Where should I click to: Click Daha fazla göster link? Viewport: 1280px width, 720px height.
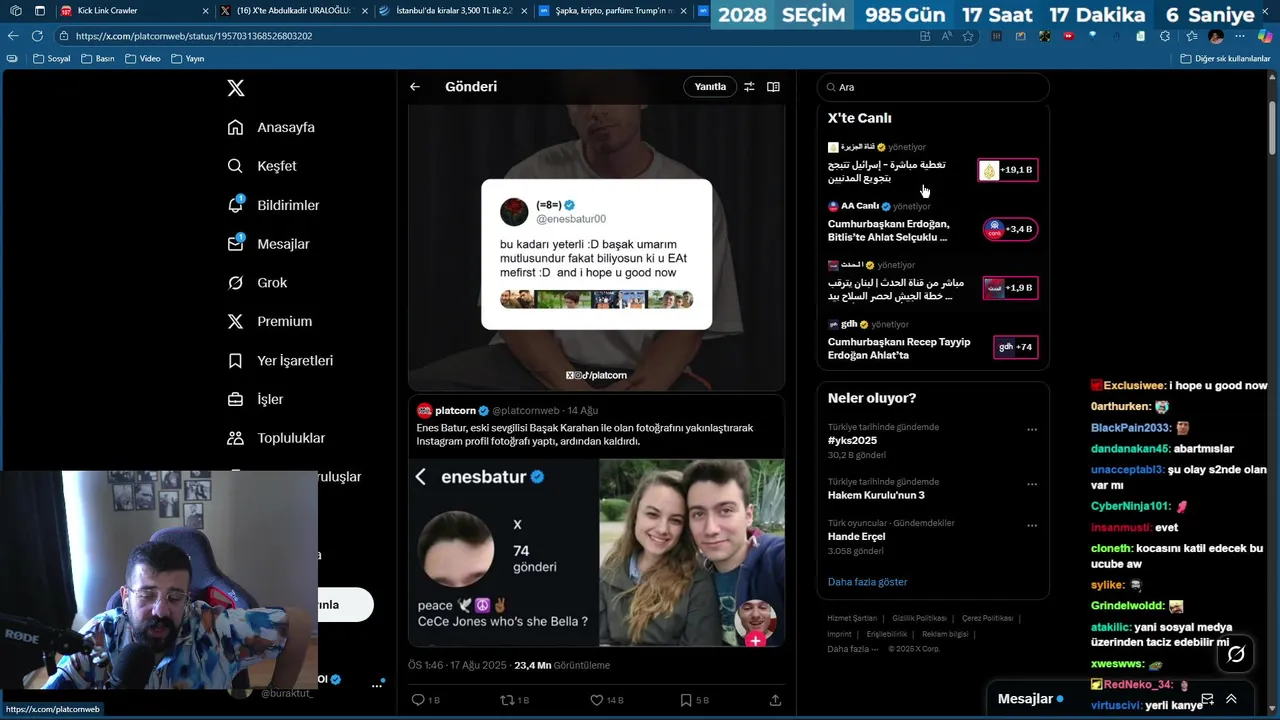(x=867, y=582)
